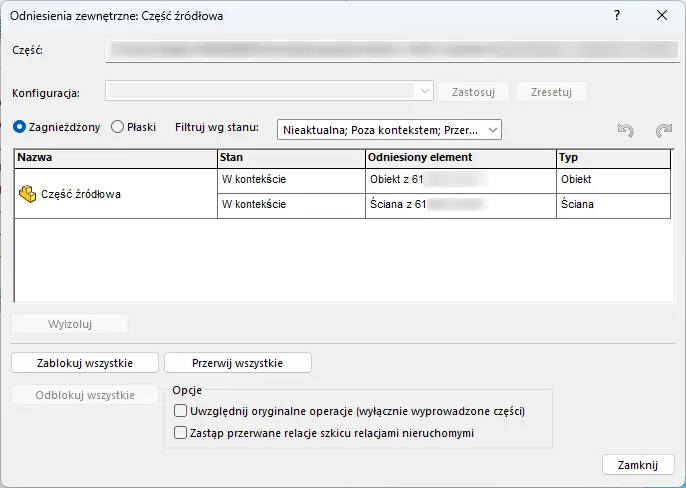Screen dimensions: 686x488
Task: Click W kontekście in the Ściana row
Action: (x=291, y=205)
